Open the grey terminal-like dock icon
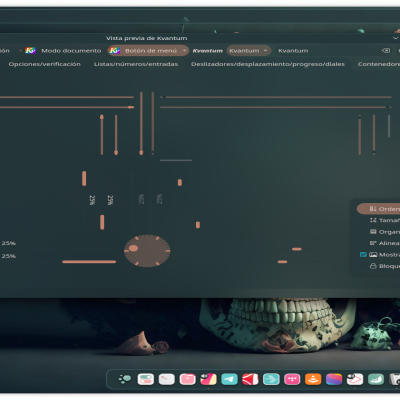This screenshot has height=400, width=400. (x=167, y=379)
